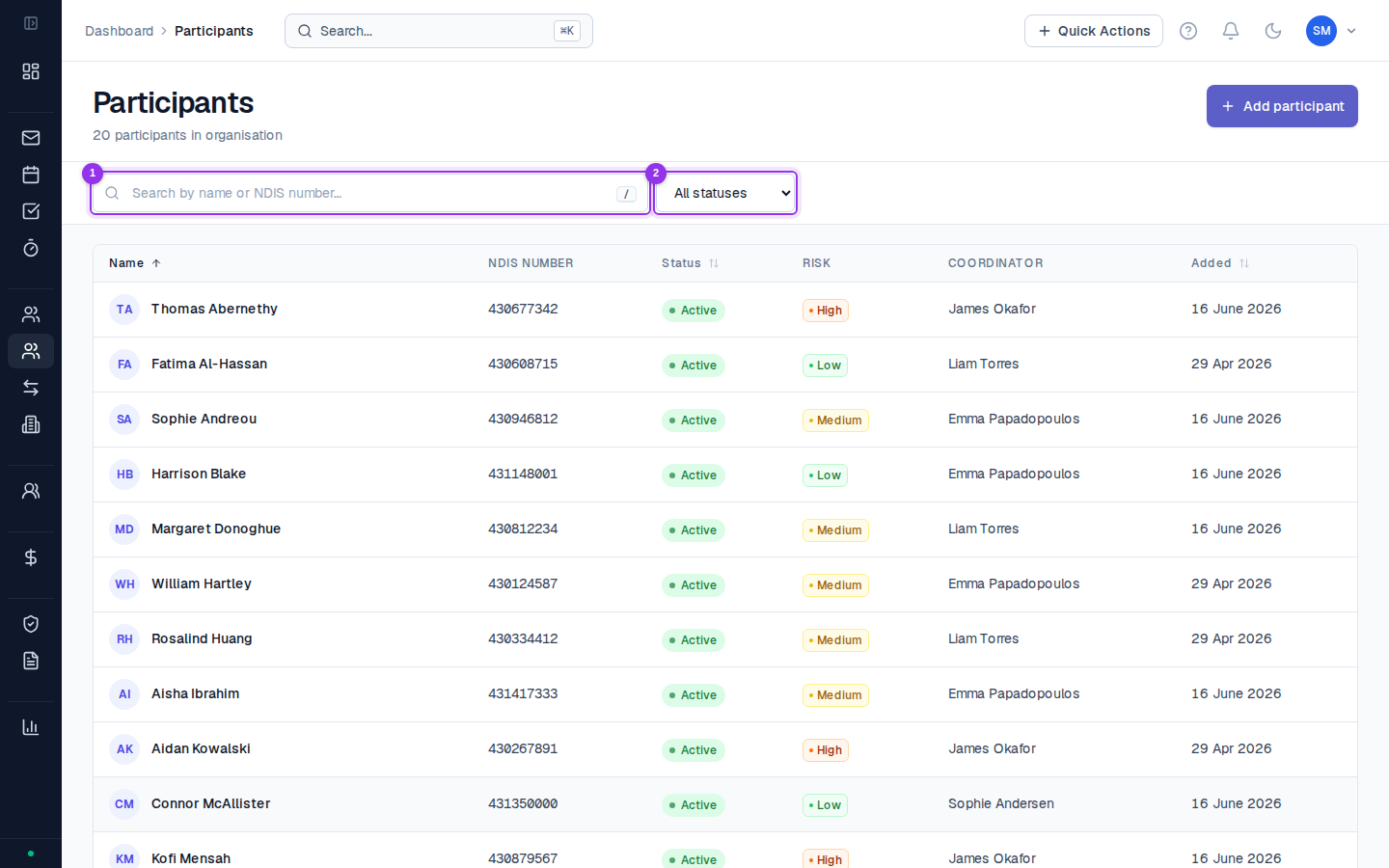Click the 20 participants in organisation text
The width and height of the screenshot is (1389, 868).
[x=187, y=135]
